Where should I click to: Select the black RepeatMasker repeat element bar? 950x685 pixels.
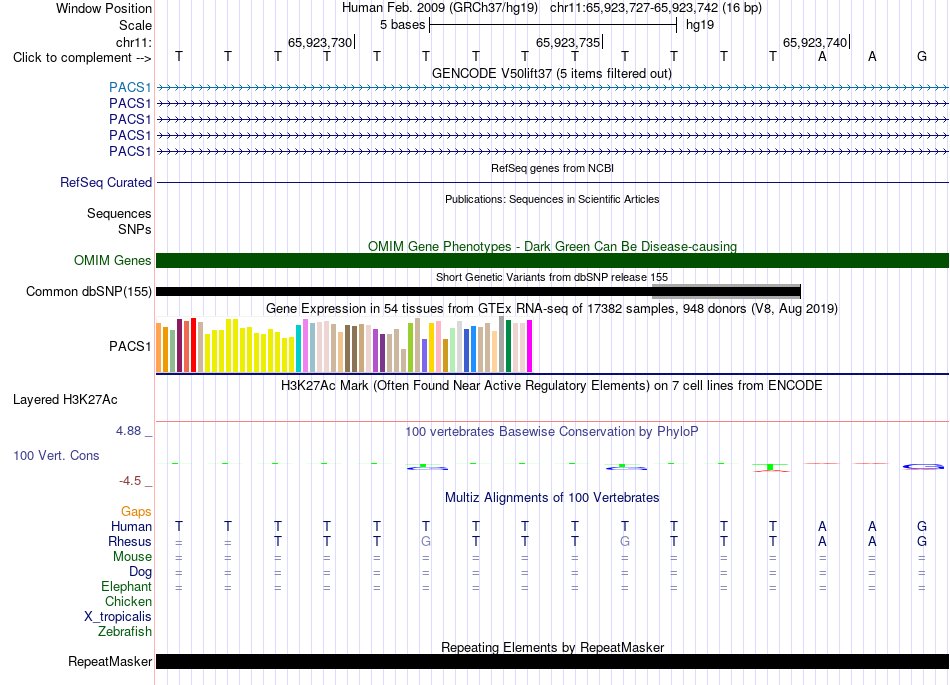click(x=552, y=661)
